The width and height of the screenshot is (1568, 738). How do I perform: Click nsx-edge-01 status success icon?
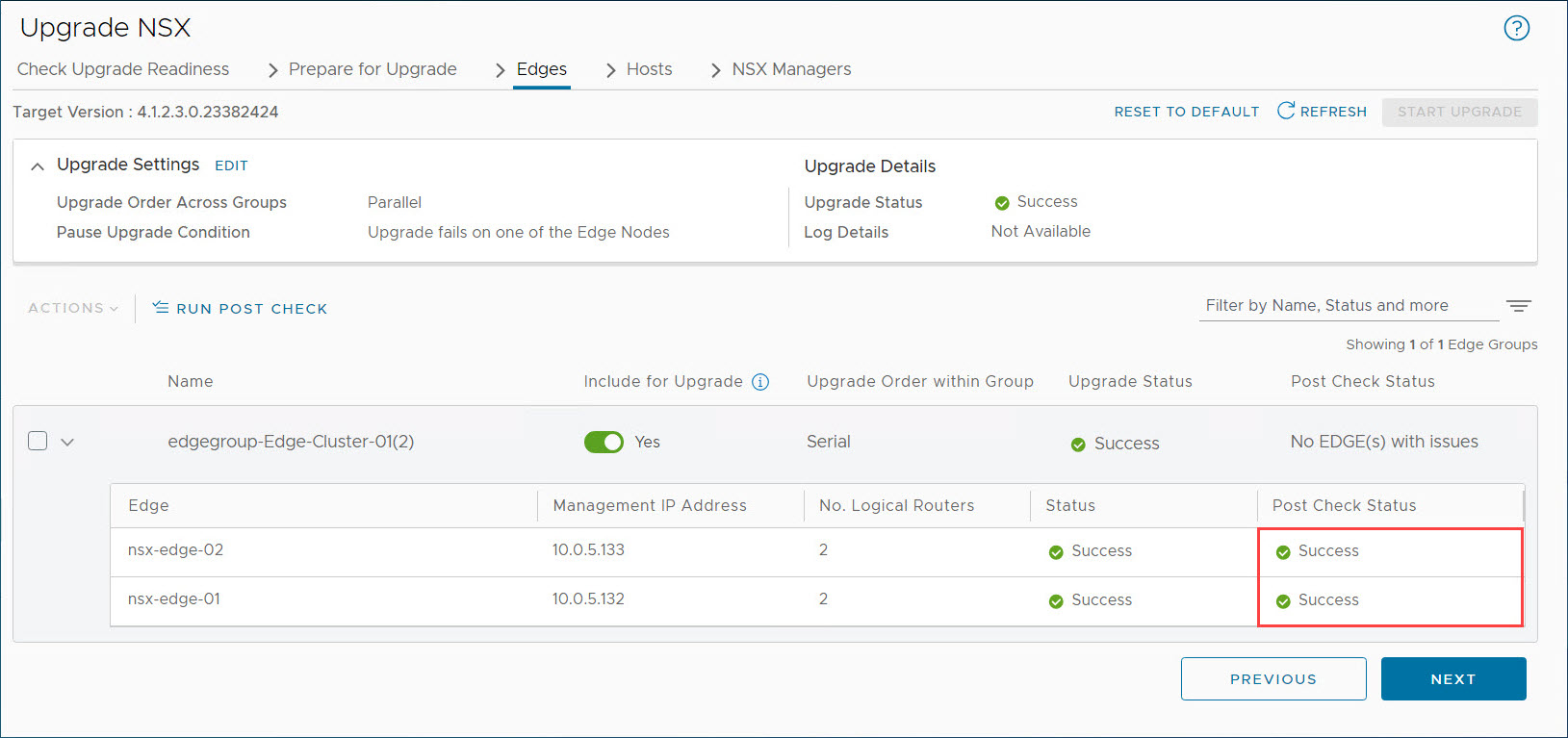(1056, 601)
